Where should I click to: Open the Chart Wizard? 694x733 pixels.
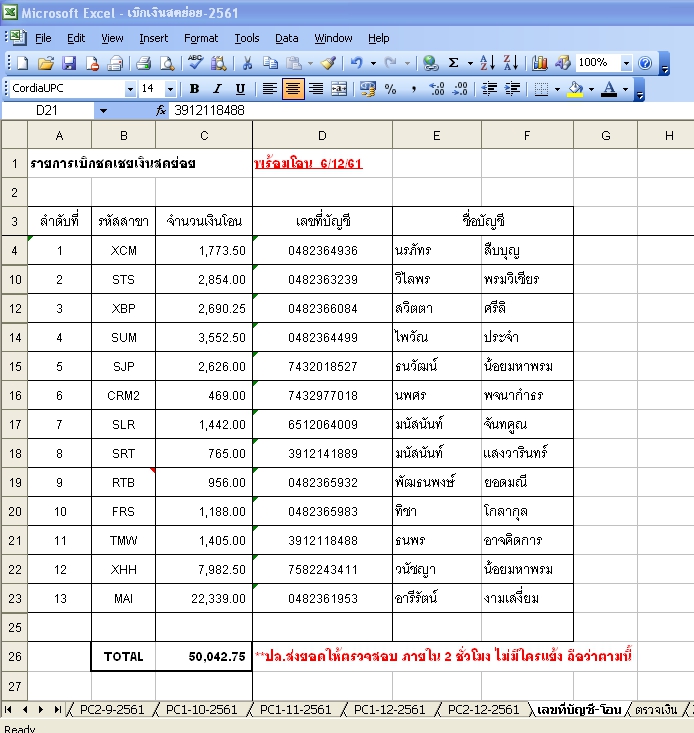539,63
